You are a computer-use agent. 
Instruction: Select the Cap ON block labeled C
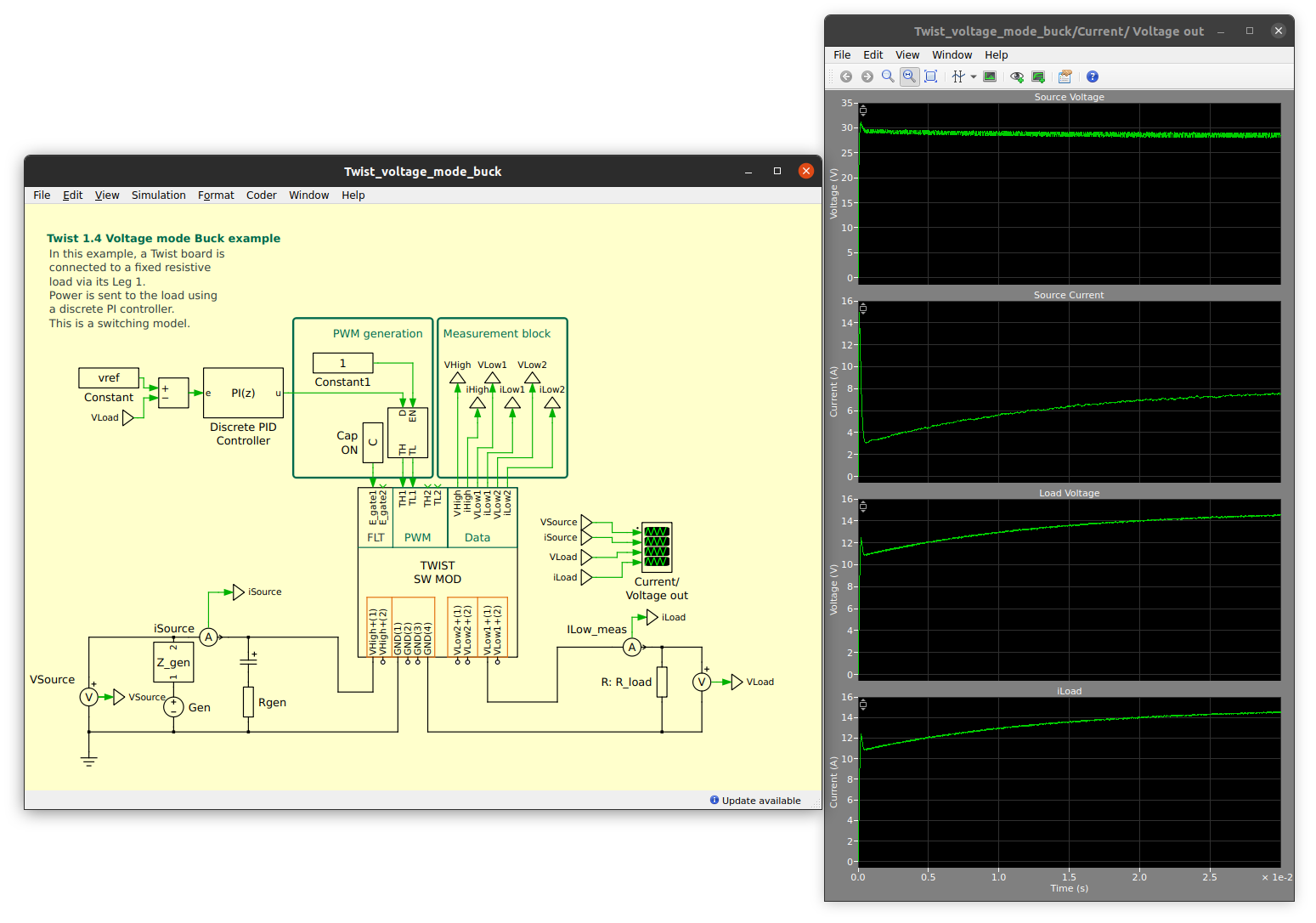point(373,442)
